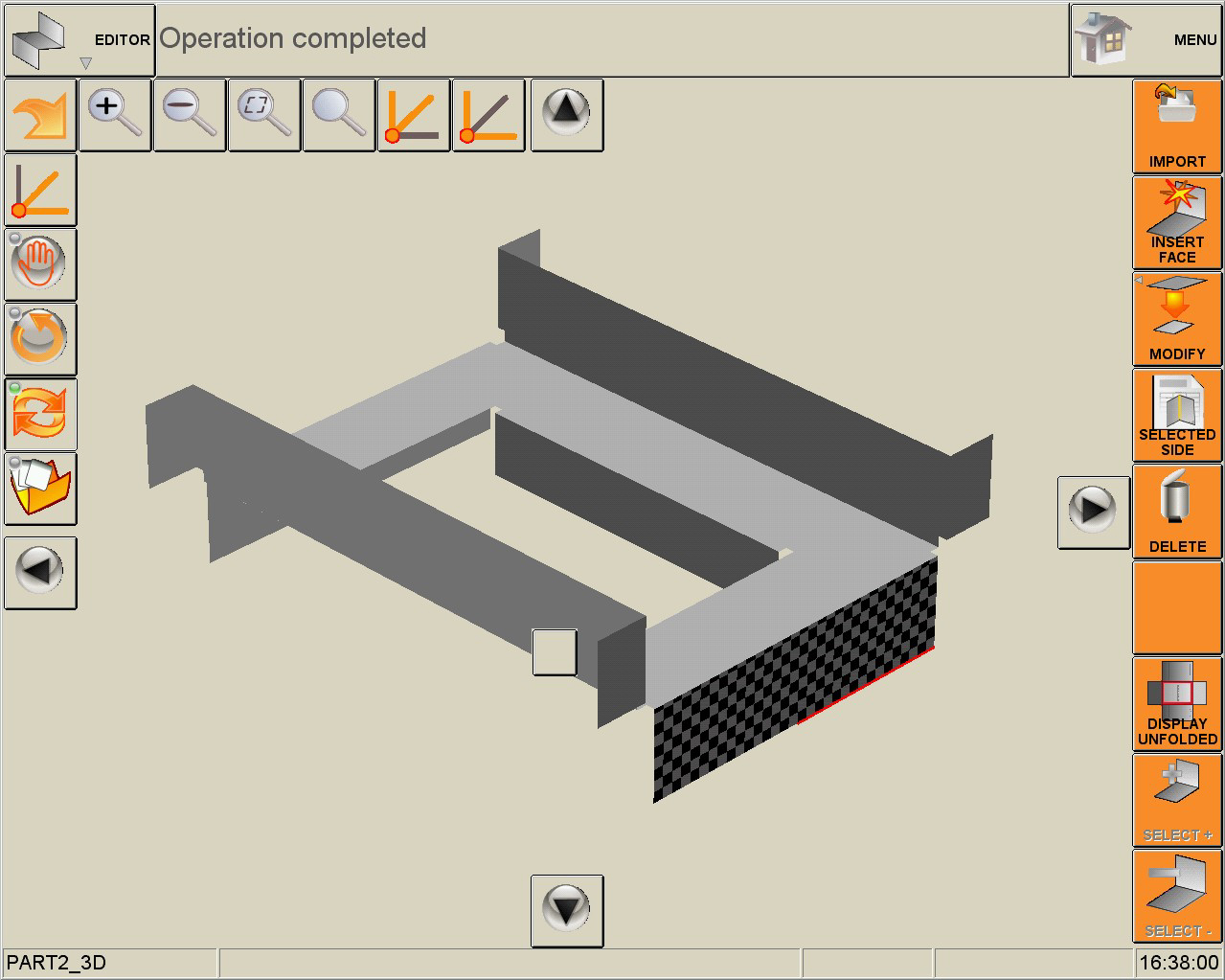This screenshot has height=980, width=1225.
Task: Click the PART2_3D name in status bar
Action: coord(57,963)
